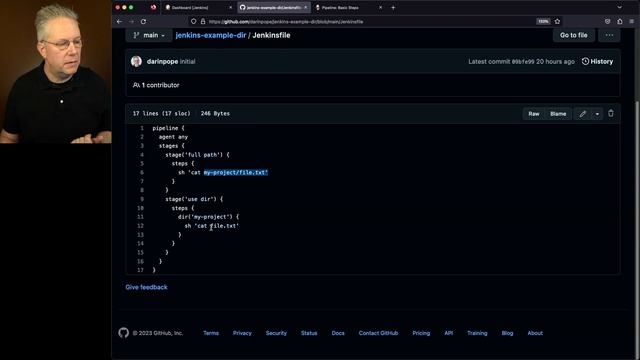Expand the list all tabs chevron

coord(620,7)
